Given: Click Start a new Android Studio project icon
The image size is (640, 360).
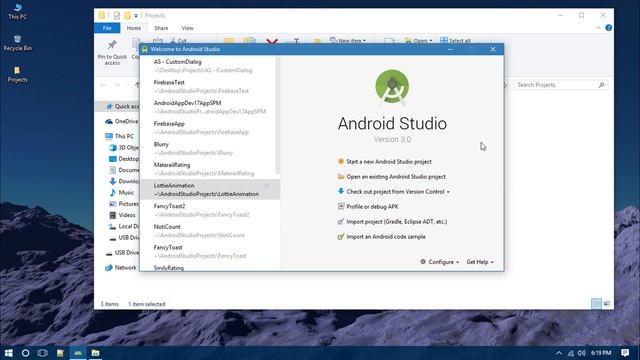Looking at the screenshot, I should click(341, 161).
